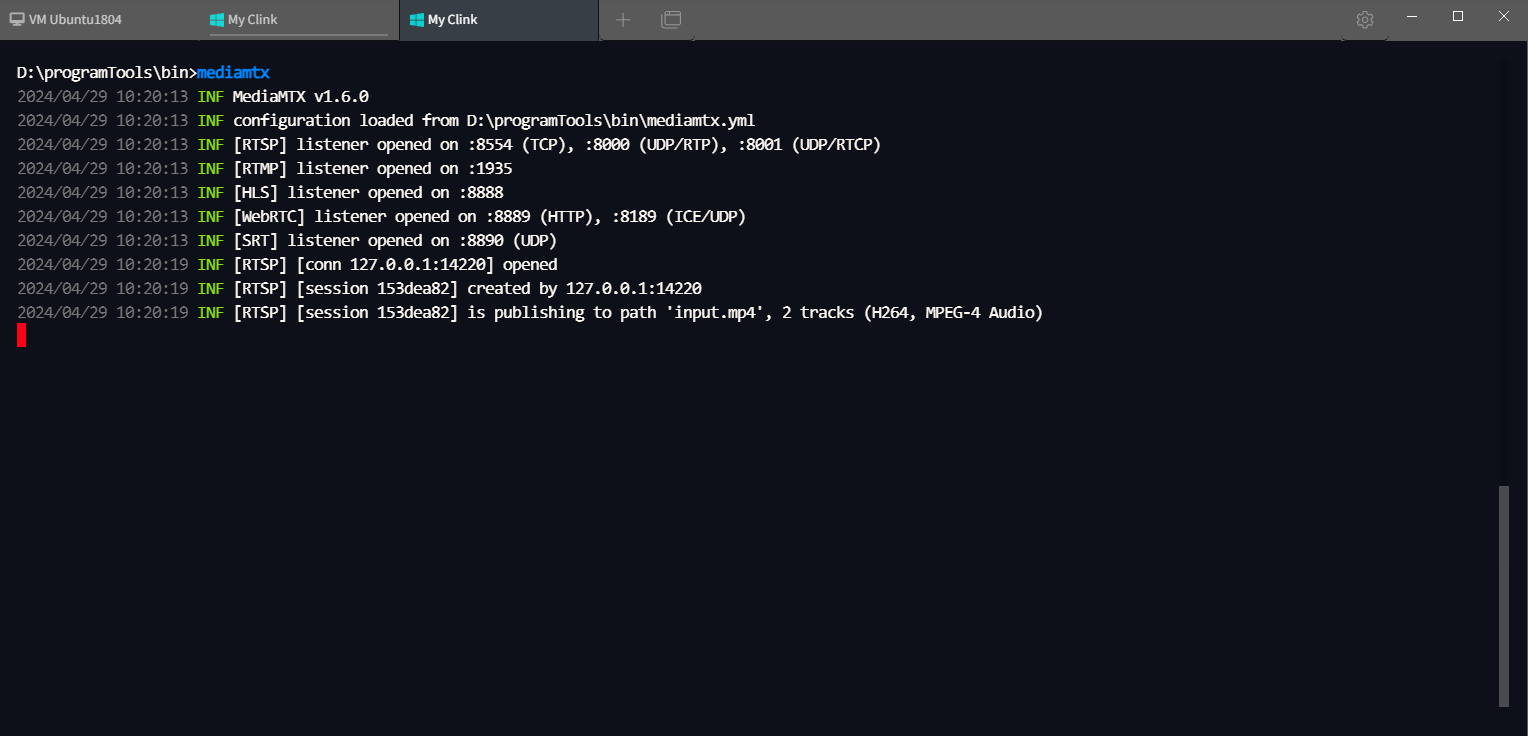Click the 'configuration loaded from' log line
The height and width of the screenshot is (736, 1528).
tap(386, 121)
